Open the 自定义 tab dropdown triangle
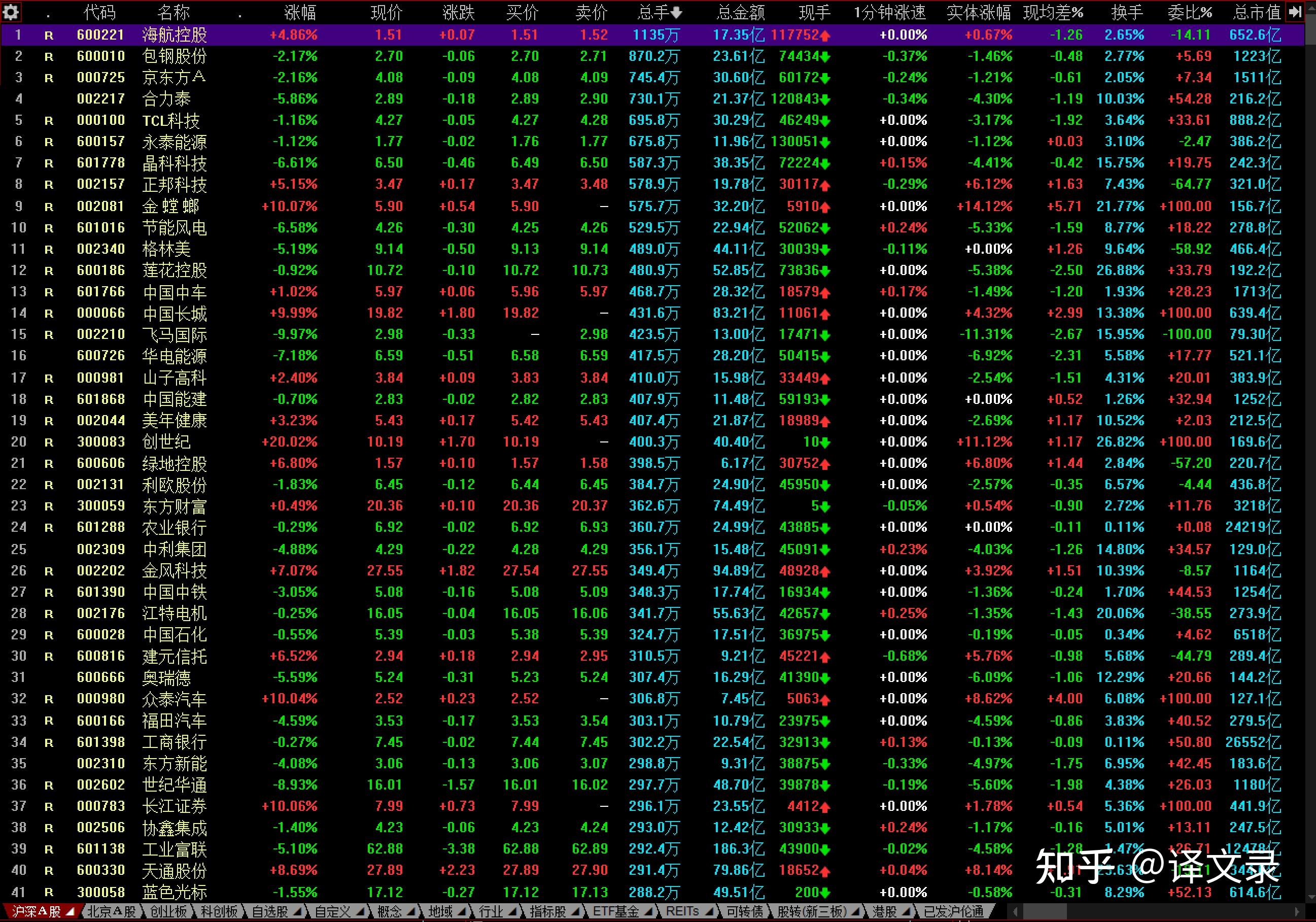 pos(360,911)
